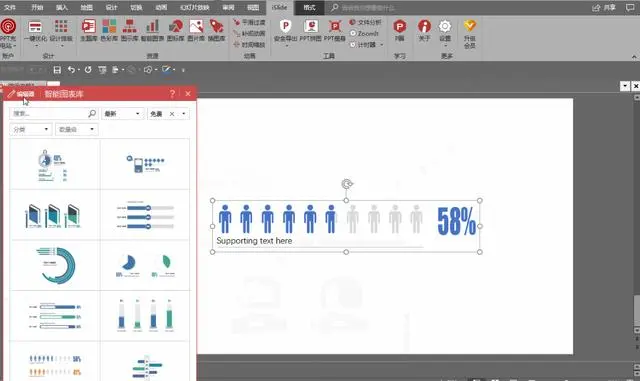Viewport: 640px width, 381px height.
Task: Launch the PPT瘦身 slimming tool
Action: pos(335,30)
